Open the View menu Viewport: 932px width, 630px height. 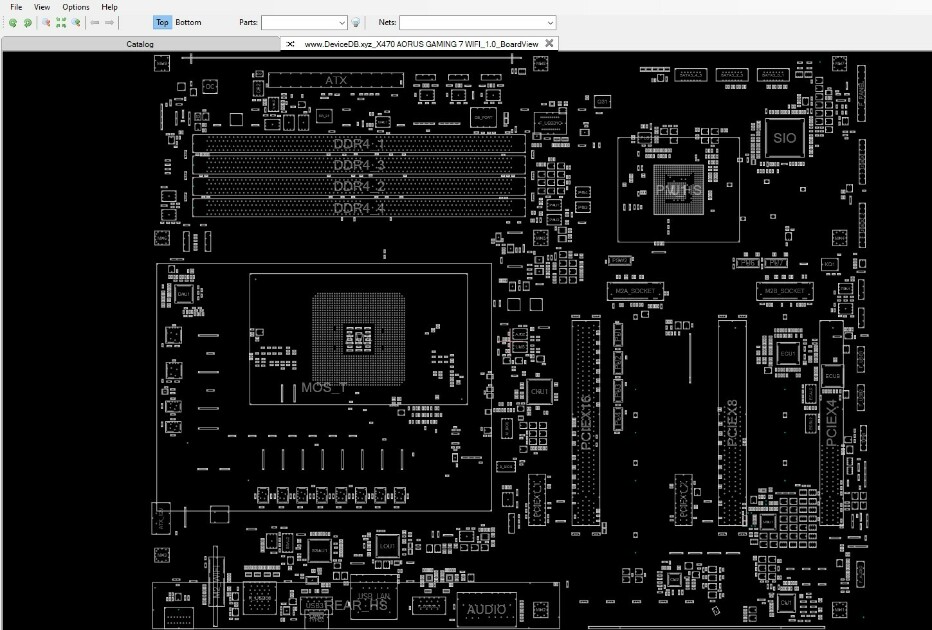tap(42, 7)
